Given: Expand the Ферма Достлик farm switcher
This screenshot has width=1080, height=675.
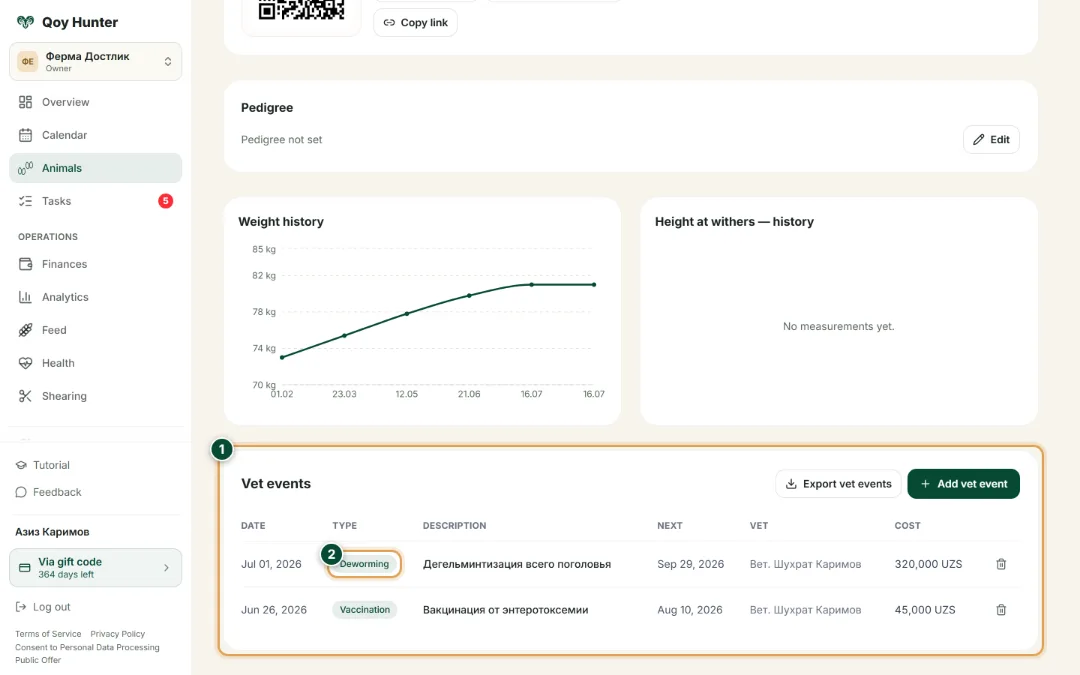Looking at the screenshot, I should 95,61.
